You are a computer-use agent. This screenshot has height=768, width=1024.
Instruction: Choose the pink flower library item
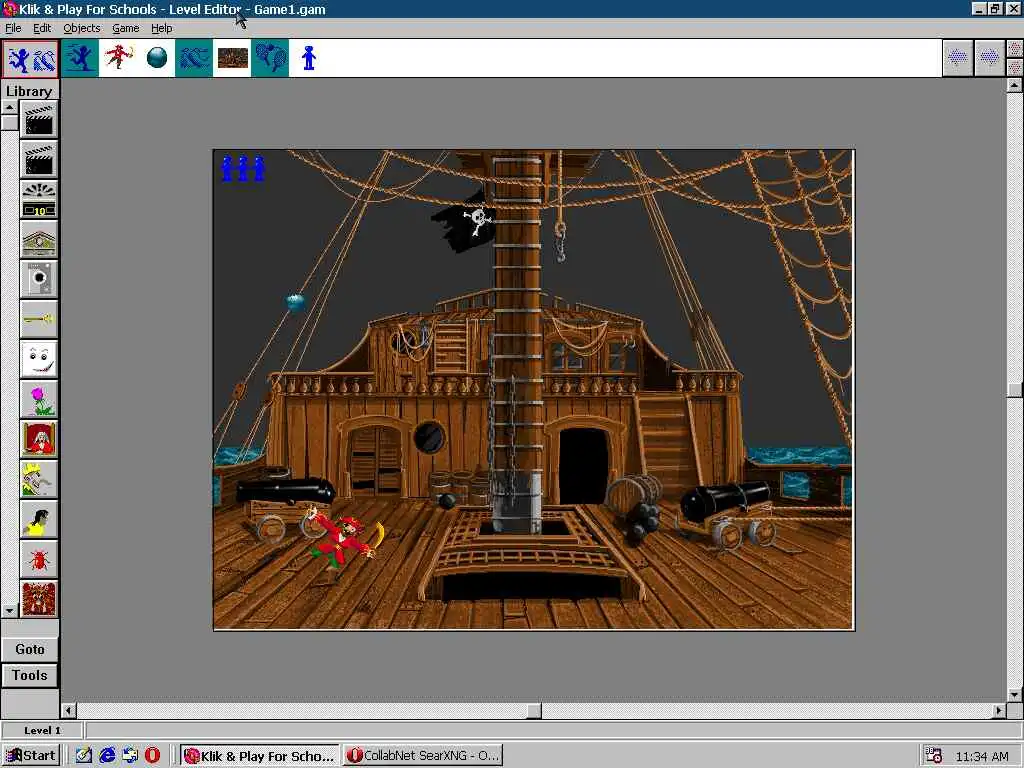coord(39,400)
